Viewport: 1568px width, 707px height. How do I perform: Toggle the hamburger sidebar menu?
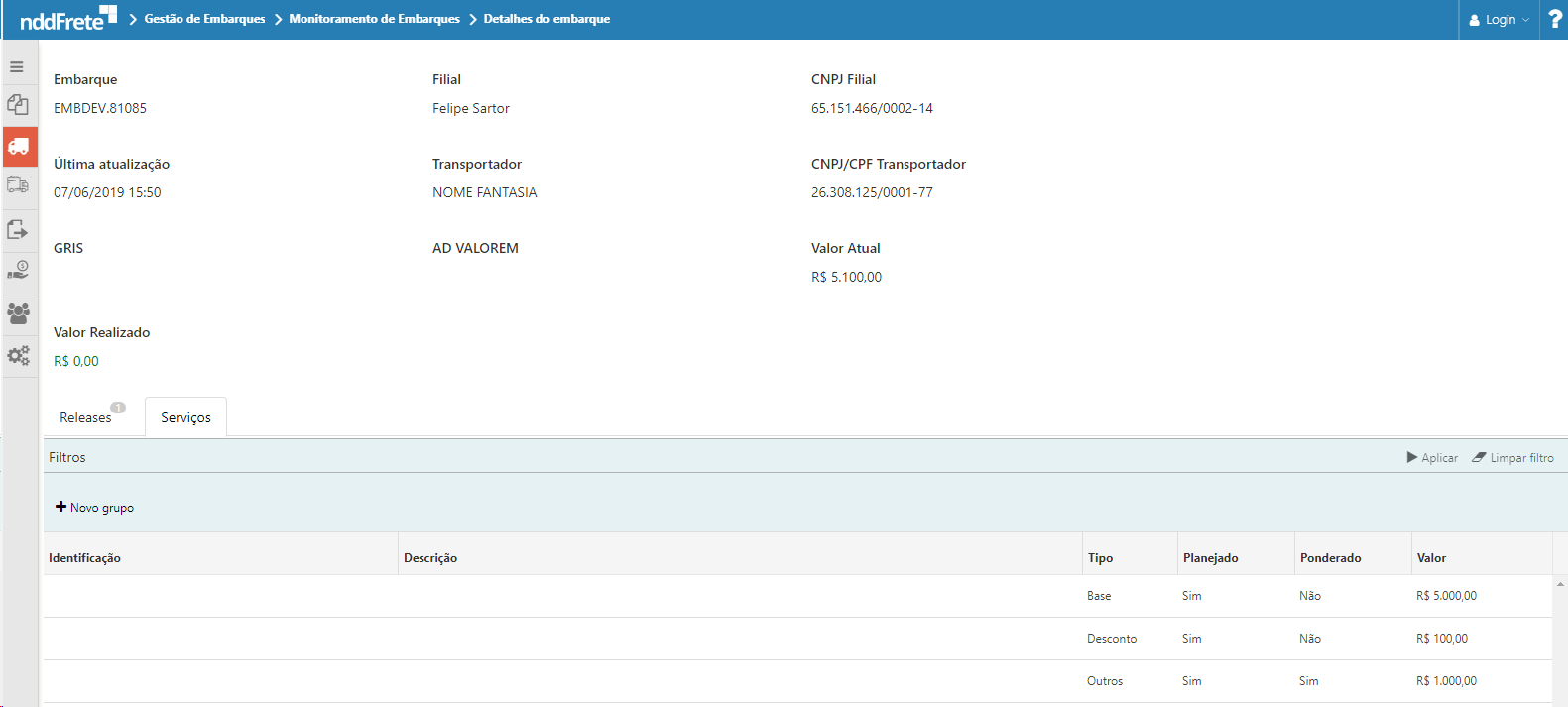17,67
